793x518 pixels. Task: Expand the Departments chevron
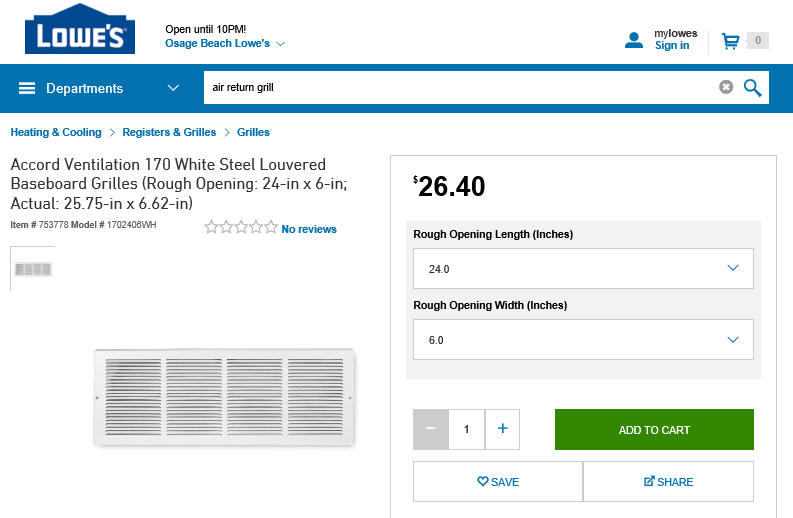pos(173,88)
